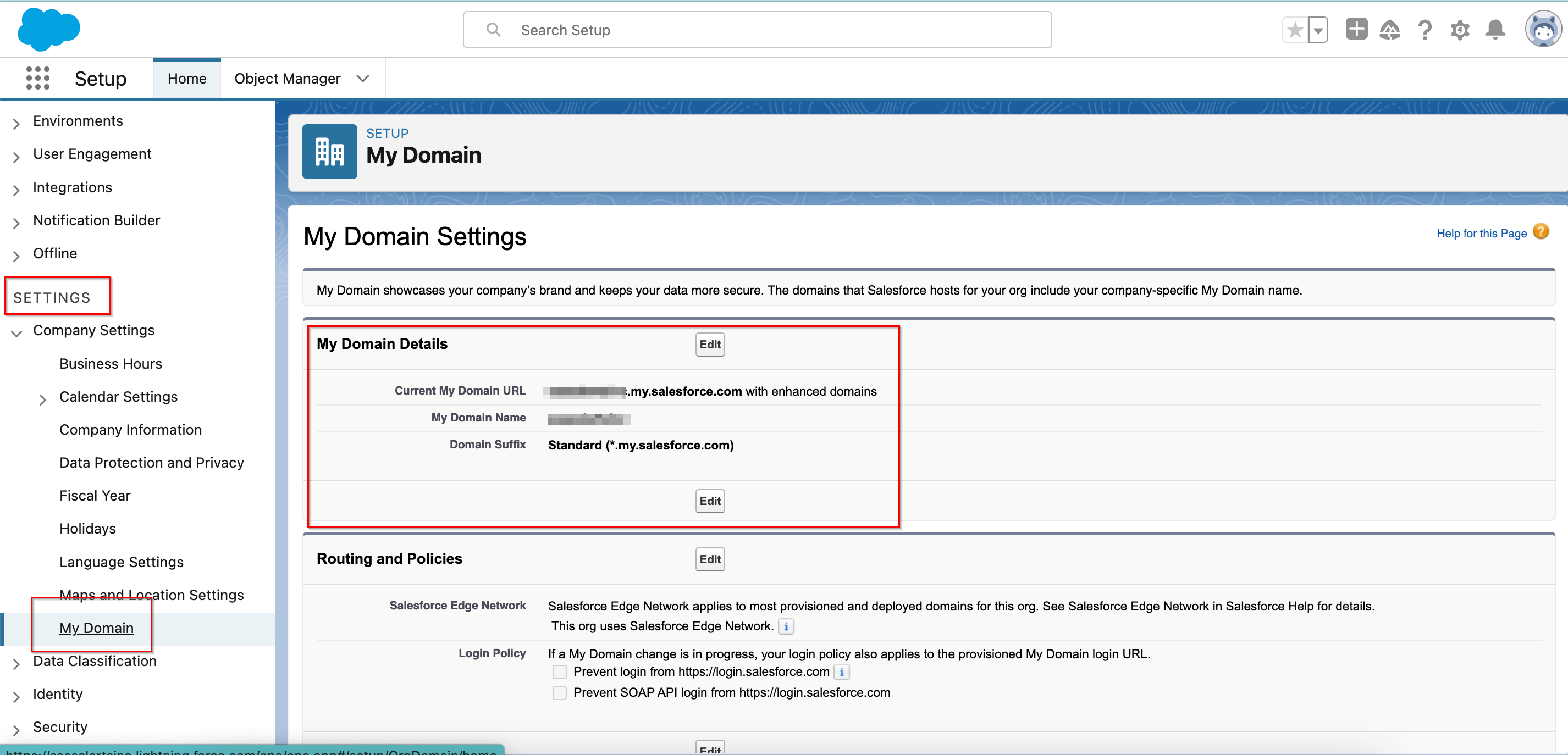Expand the Object Manager tab dropdown
Screen dimensions: 1568x755
point(363,79)
